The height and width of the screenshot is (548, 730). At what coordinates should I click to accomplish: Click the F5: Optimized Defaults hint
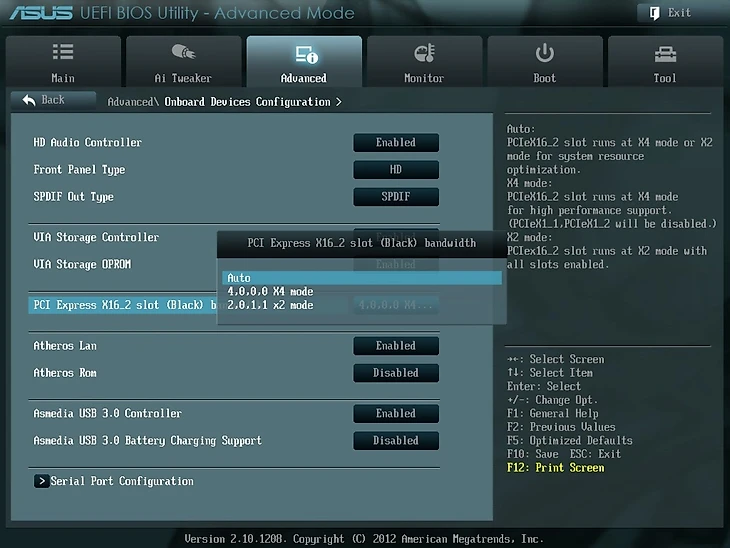click(570, 440)
